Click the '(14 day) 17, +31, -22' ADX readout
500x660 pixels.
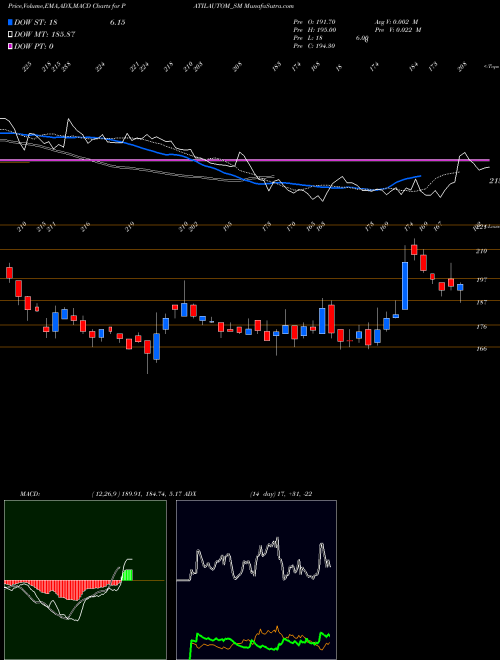(281, 494)
